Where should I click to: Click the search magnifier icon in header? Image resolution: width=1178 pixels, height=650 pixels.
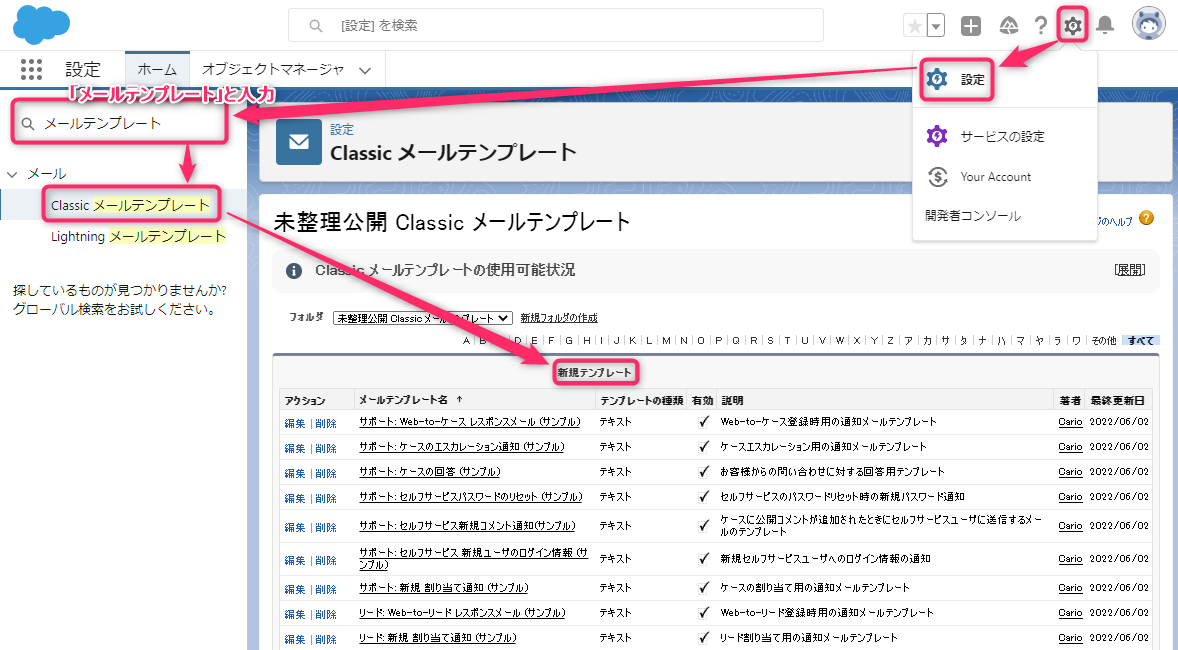[x=316, y=26]
